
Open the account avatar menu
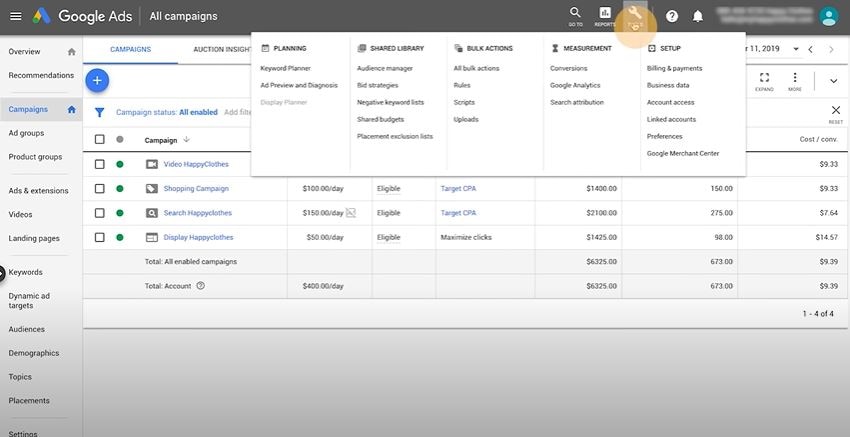(x=828, y=16)
